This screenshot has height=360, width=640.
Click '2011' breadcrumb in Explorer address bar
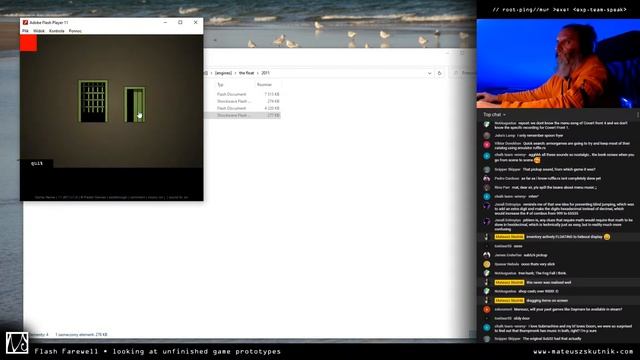266,73
